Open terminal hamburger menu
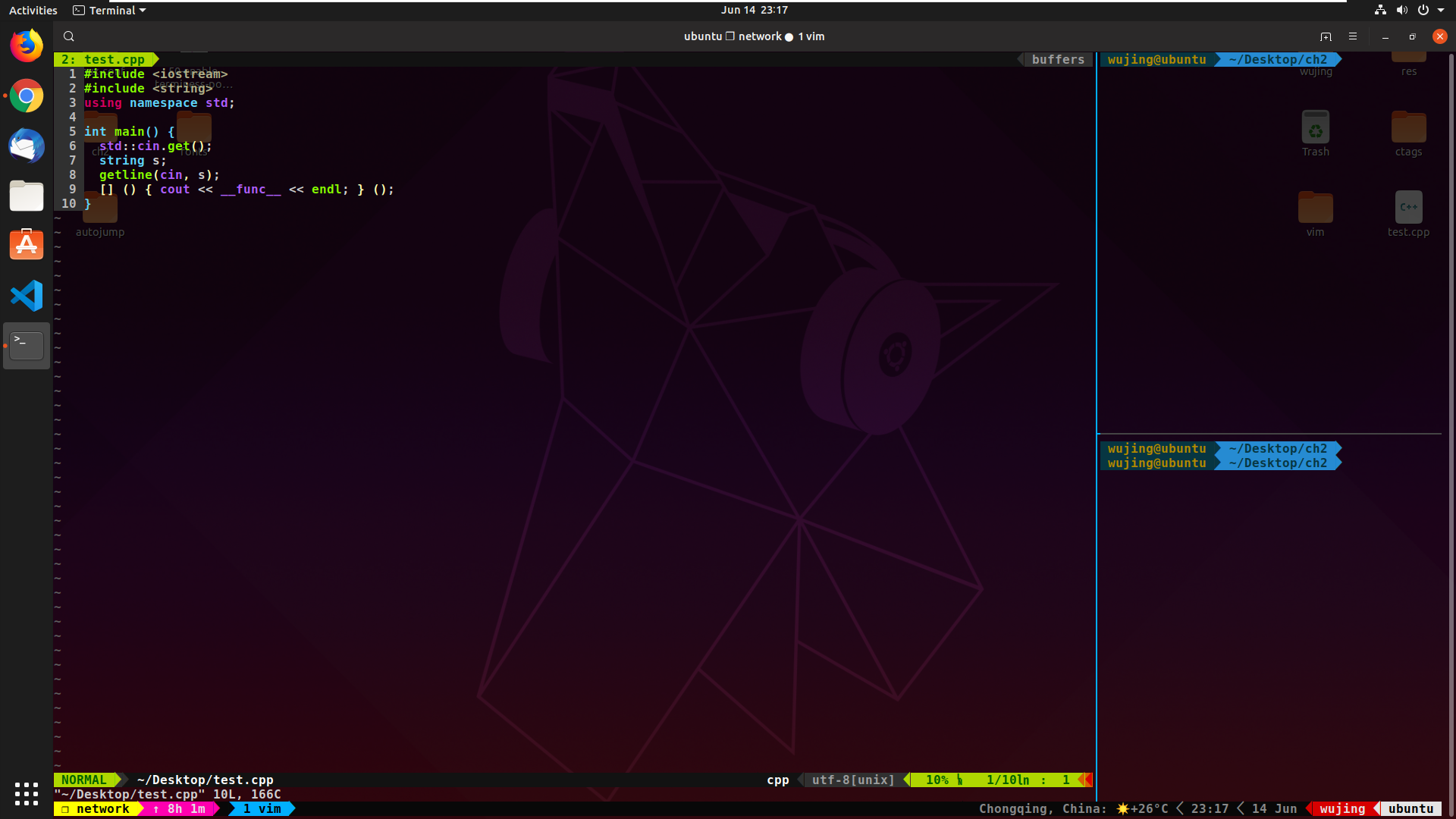This screenshot has height=819, width=1456. point(1353,36)
